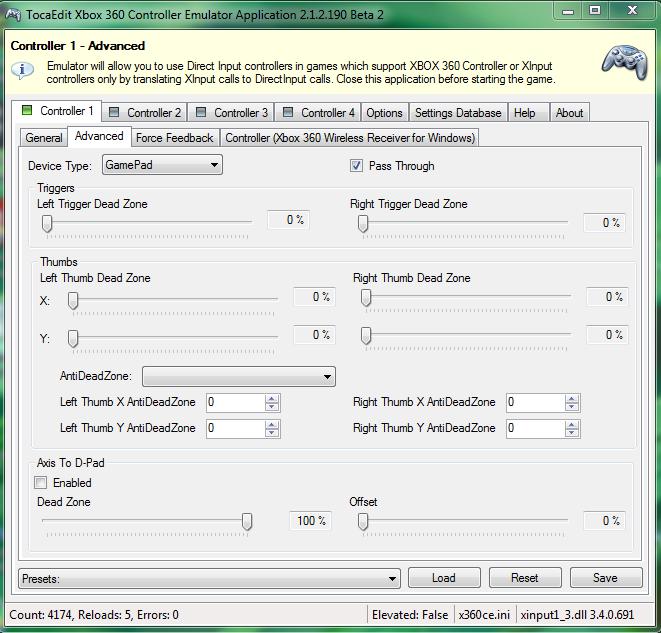
Task: Decrease Left Thumb X AntiDeadZone with down arrow
Action: tap(272, 407)
